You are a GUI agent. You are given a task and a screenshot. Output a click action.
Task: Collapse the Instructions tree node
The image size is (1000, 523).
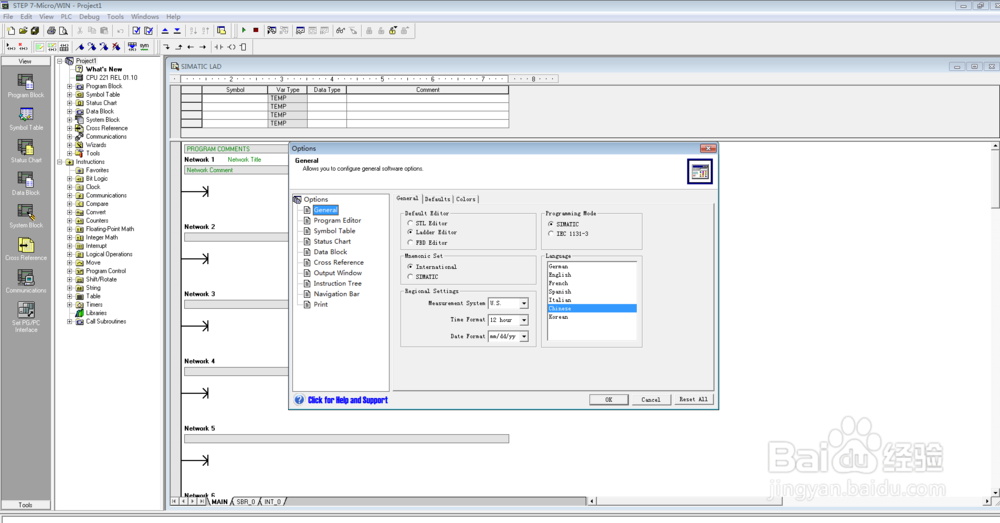(60, 162)
